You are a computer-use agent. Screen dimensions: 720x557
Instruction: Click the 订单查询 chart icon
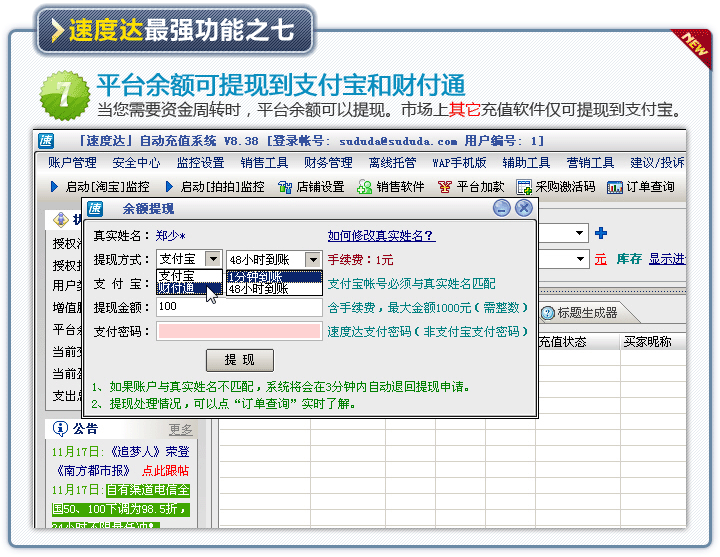coord(614,187)
